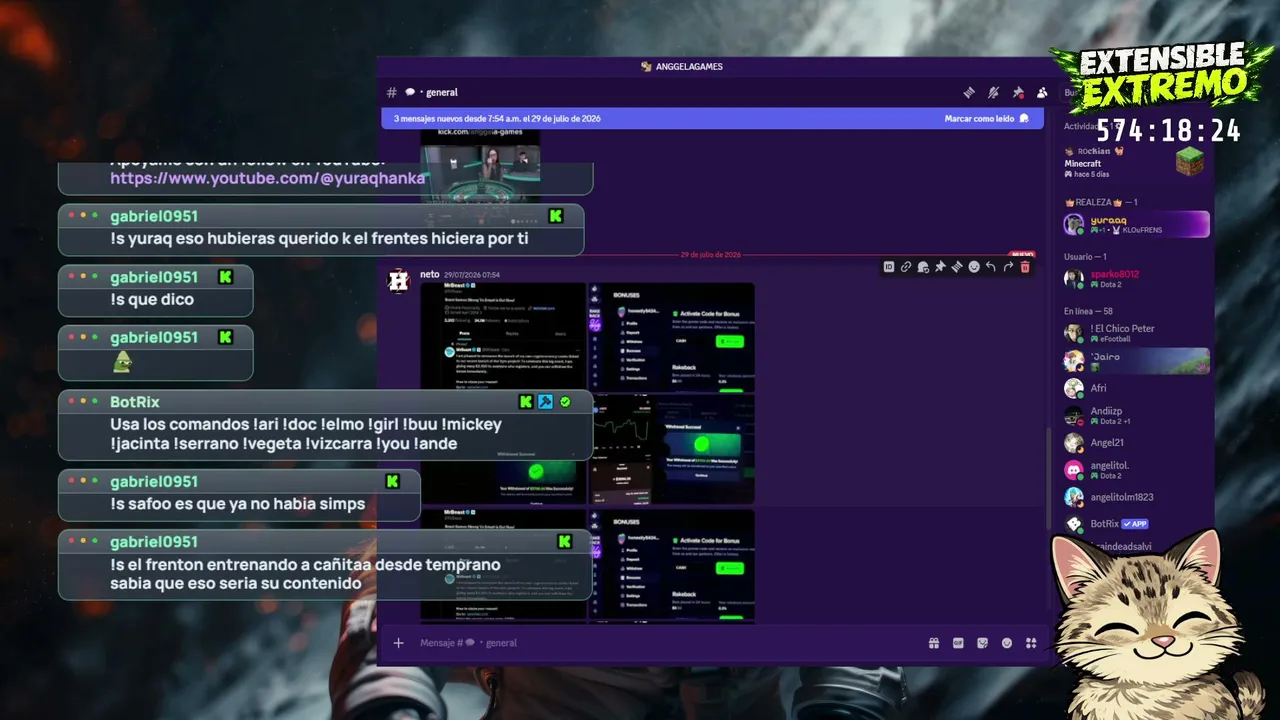
Task: Select BotRix APP in member list
Action: click(x=1136, y=524)
